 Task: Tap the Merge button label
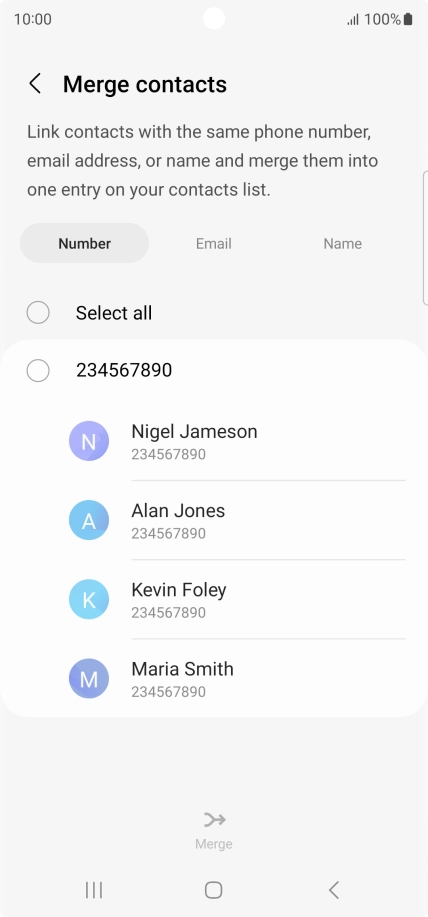(x=214, y=844)
